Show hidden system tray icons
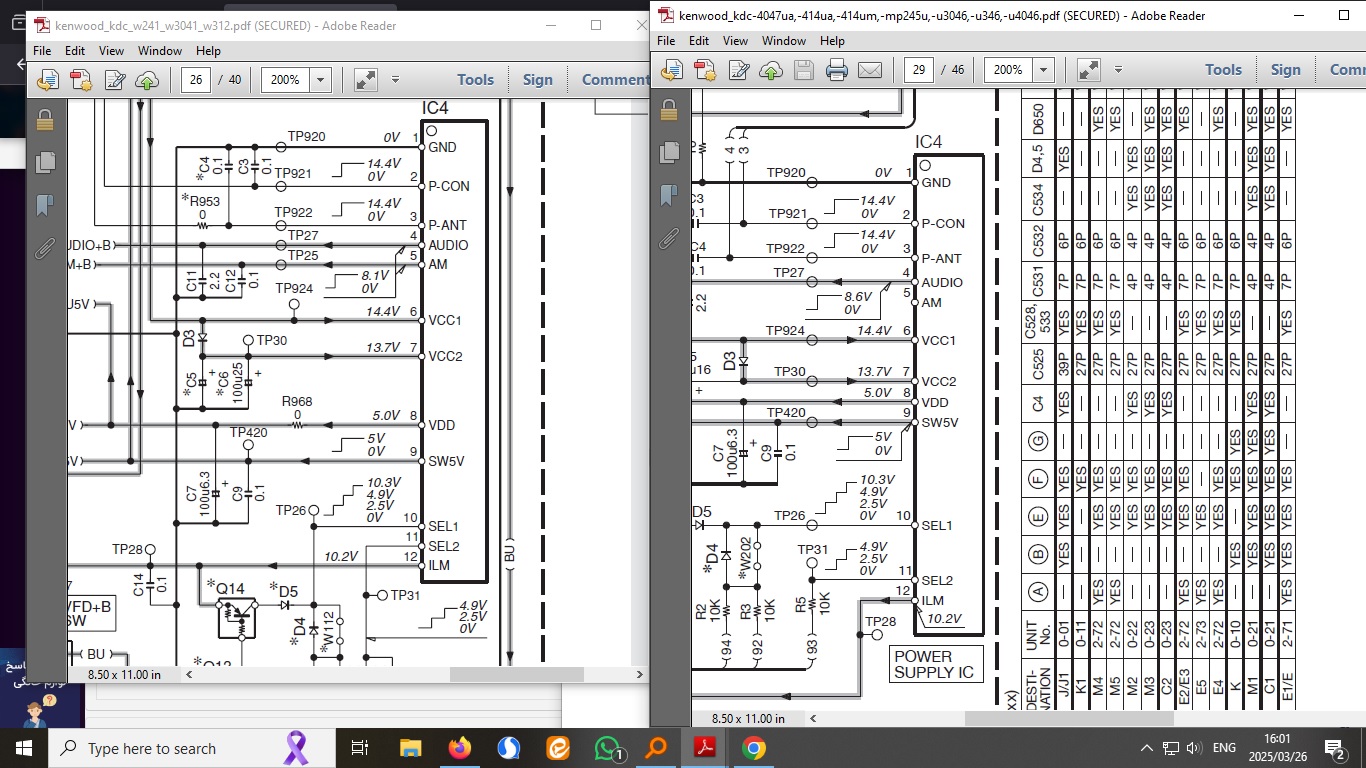Image resolution: width=1366 pixels, height=768 pixels. (x=1147, y=748)
